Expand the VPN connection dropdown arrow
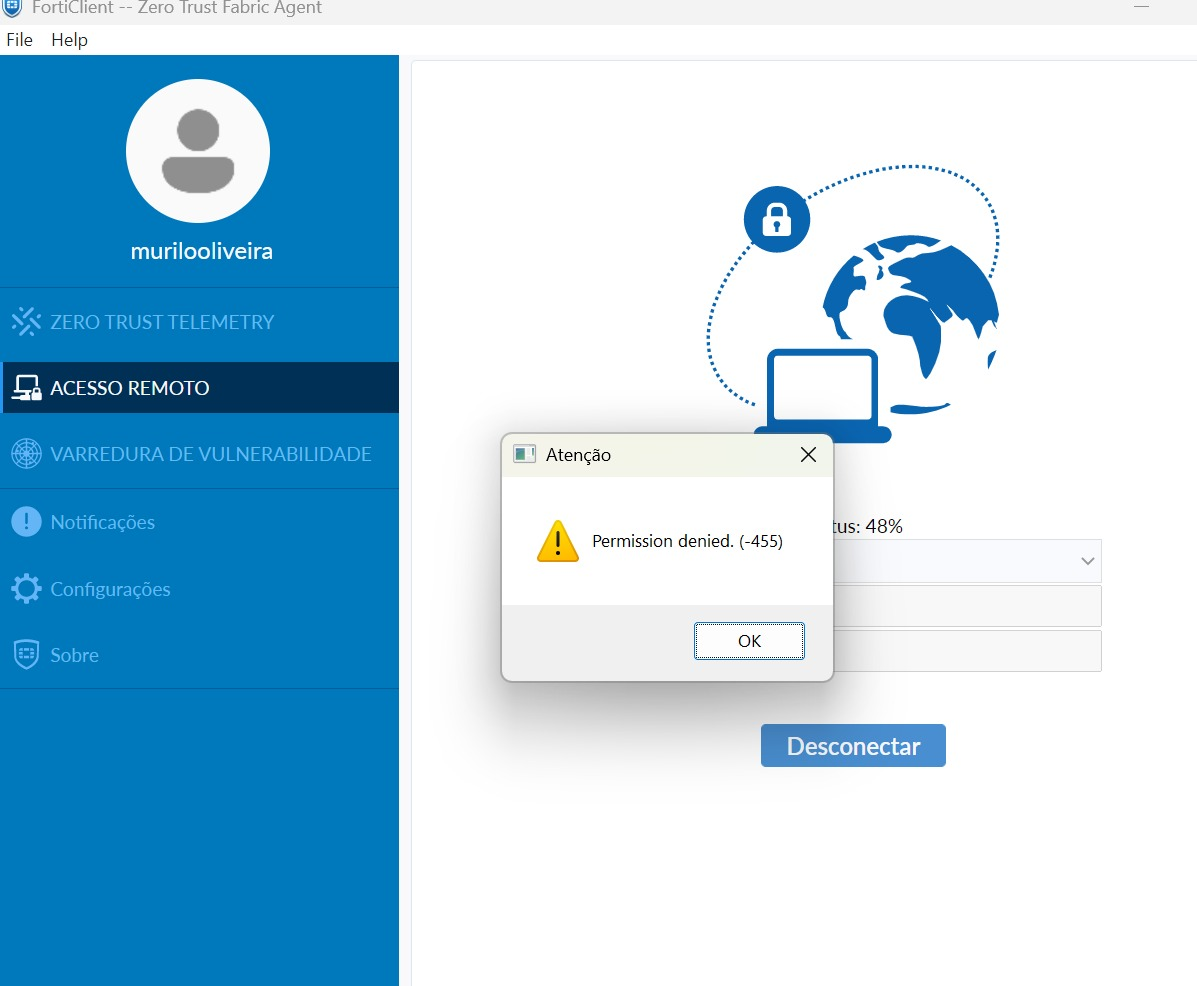Viewport: 1197px width, 986px height. coord(1087,561)
